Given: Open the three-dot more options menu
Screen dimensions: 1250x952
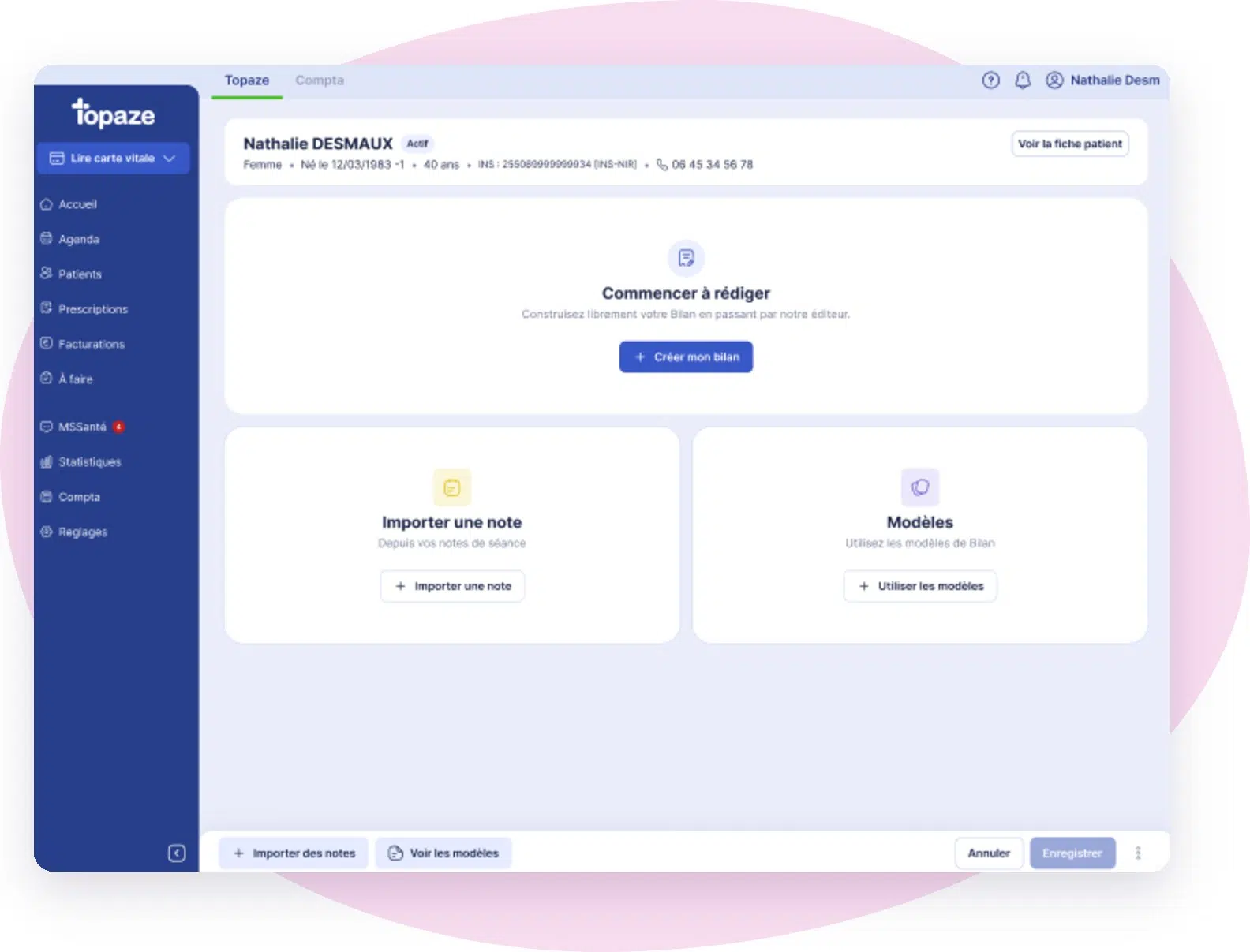Looking at the screenshot, I should coord(1138,853).
